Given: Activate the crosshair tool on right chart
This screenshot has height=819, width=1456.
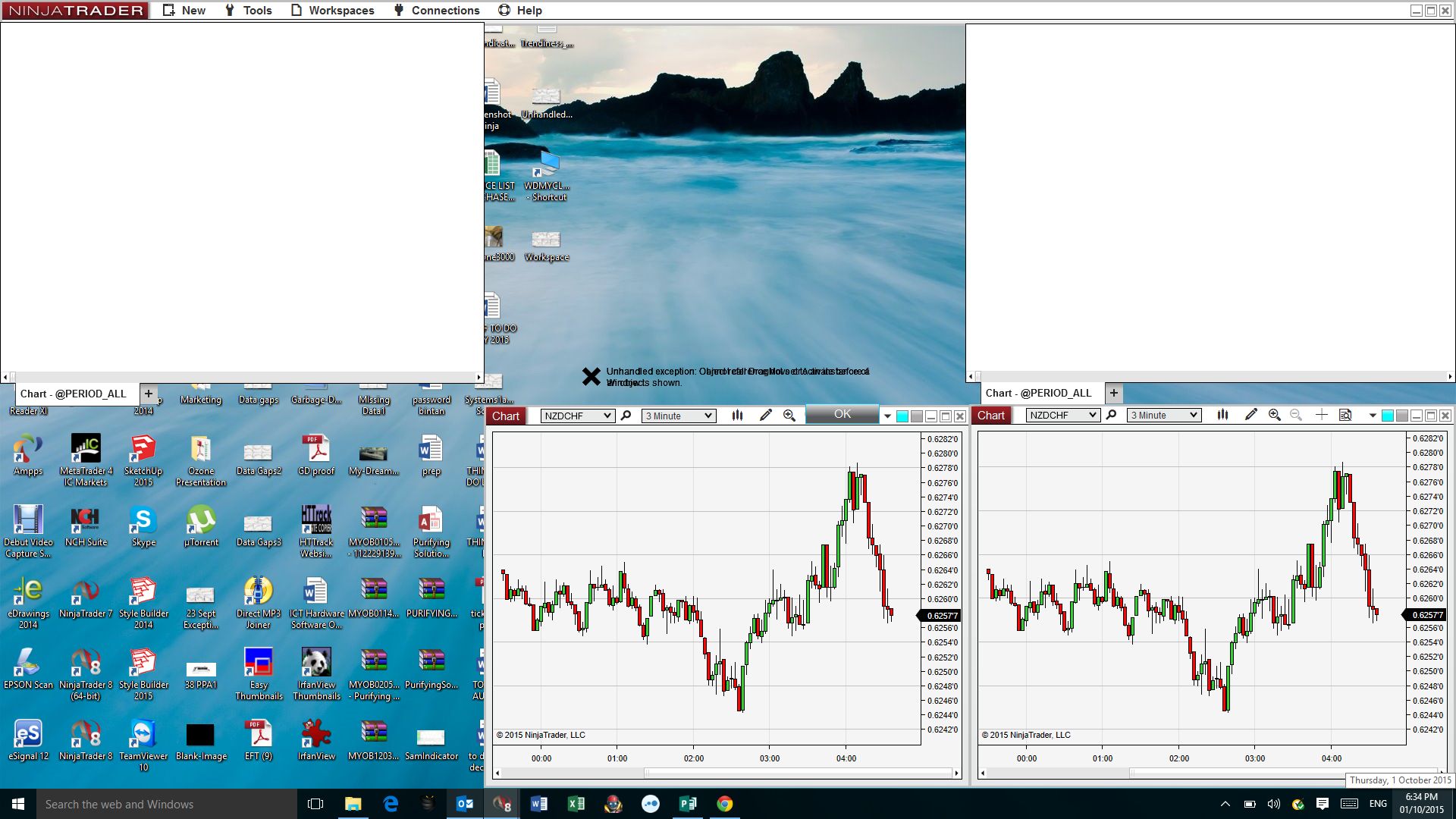Looking at the screenshot, I should 1321,415.
